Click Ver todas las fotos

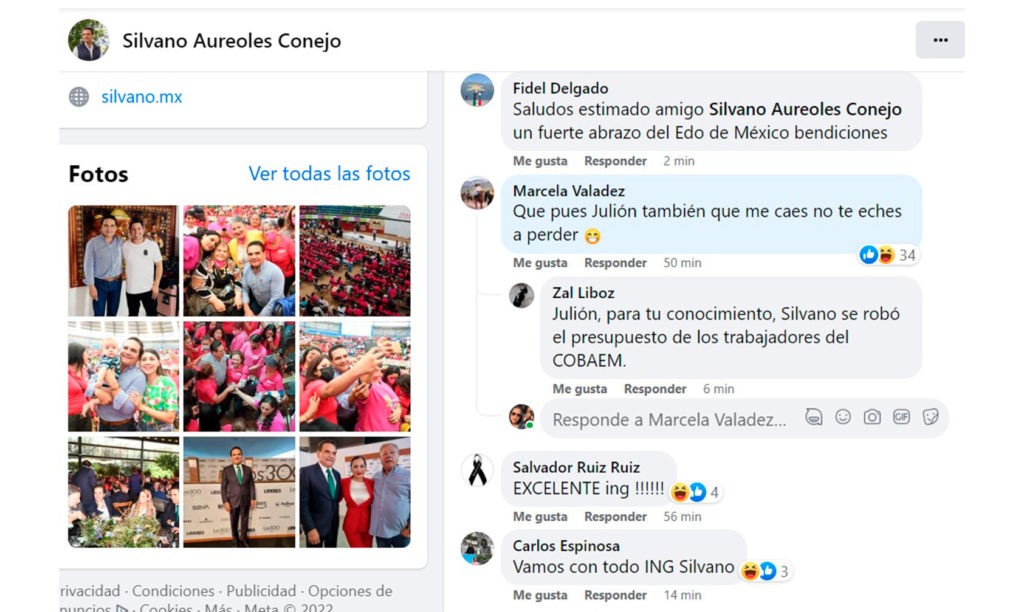pyautogui.click(x=329, y=174)
